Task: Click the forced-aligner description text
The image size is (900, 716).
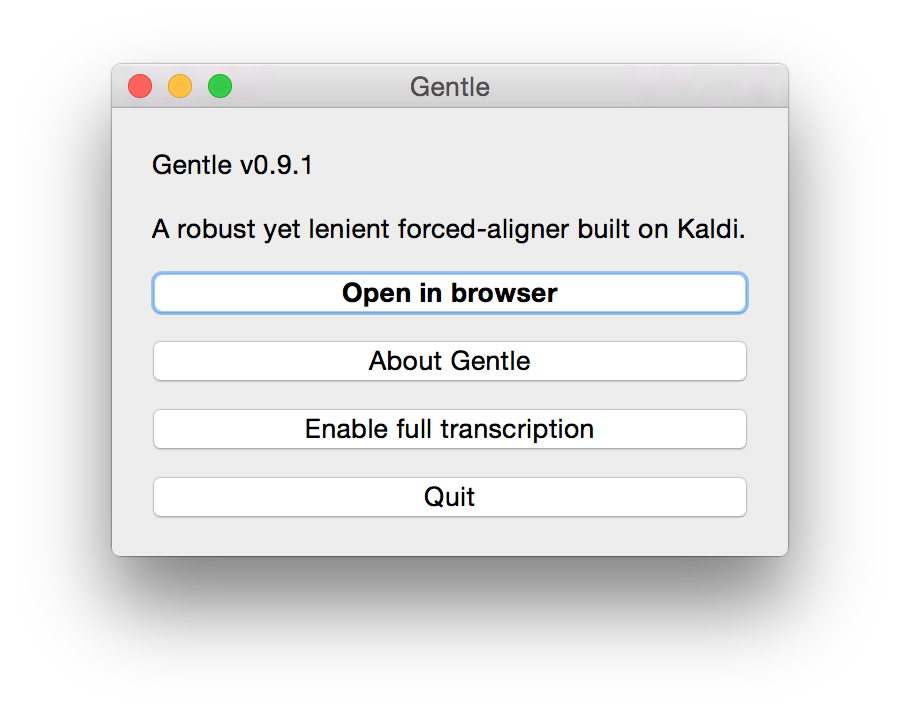Action: pyautogui.click(x=448, y=229)
